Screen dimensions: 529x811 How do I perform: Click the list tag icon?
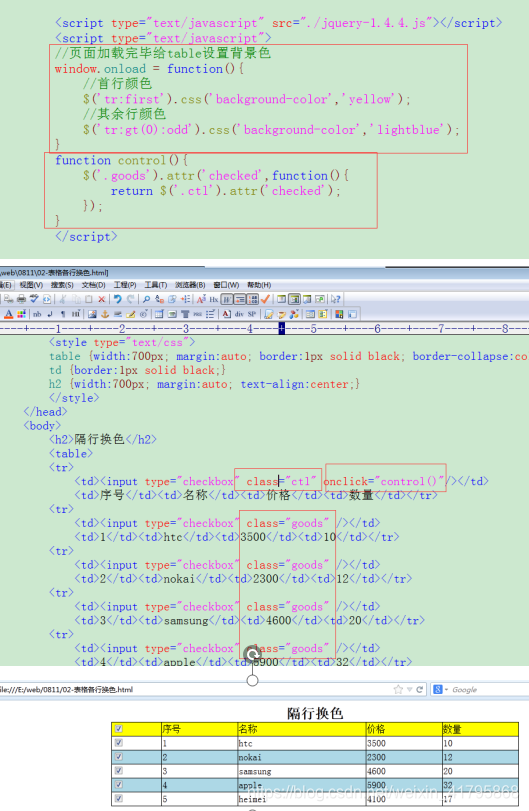pyautogui.click(x=210, y=314)
